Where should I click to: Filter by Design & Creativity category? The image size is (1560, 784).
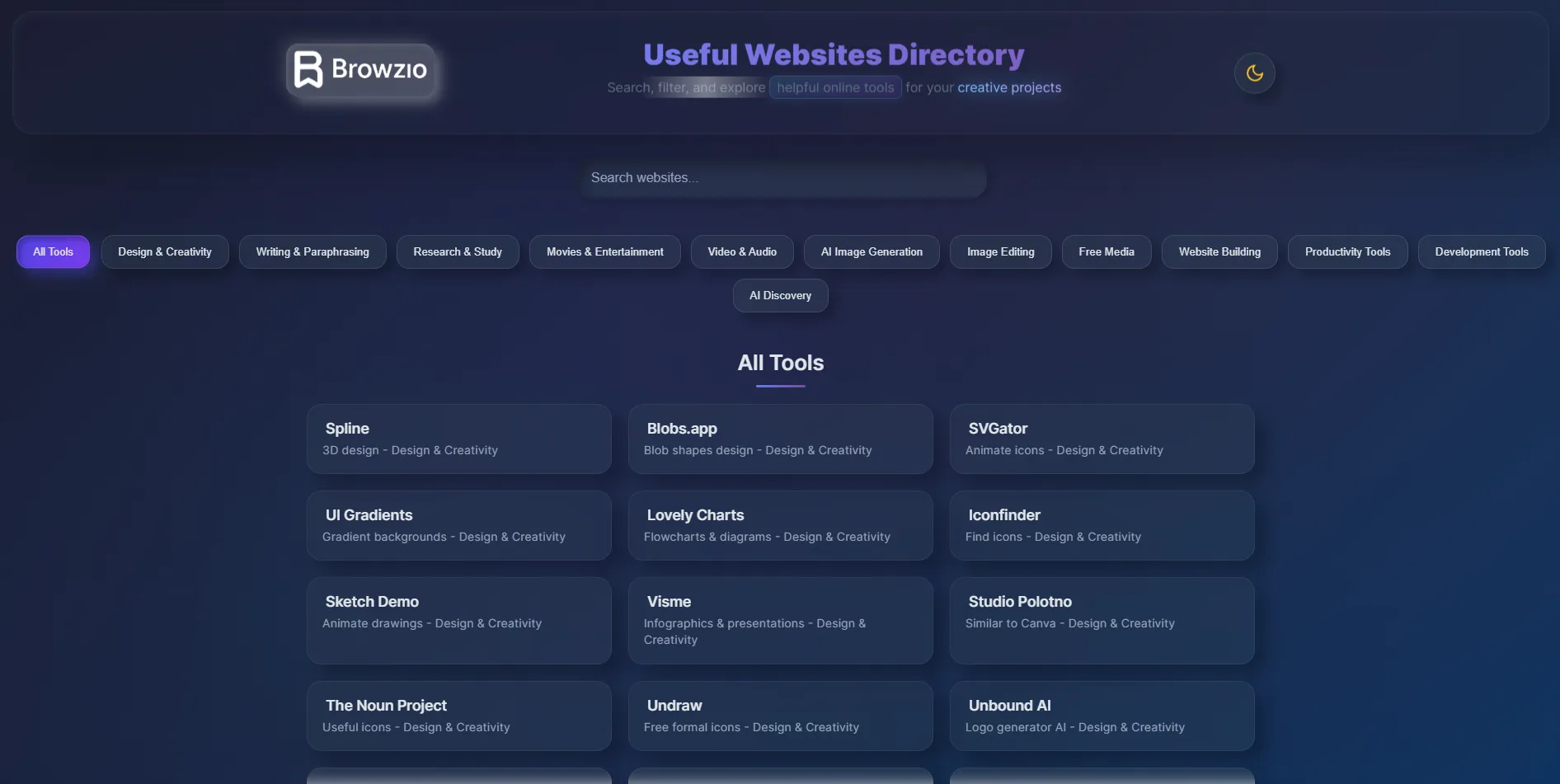[165, 252]
